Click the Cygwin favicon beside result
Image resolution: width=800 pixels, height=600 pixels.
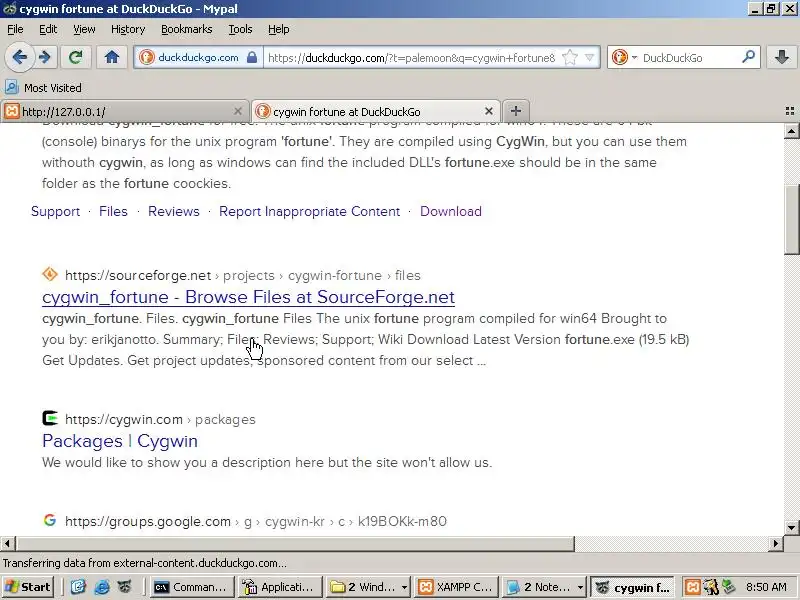pyautogui.click(x=50, y=418)
